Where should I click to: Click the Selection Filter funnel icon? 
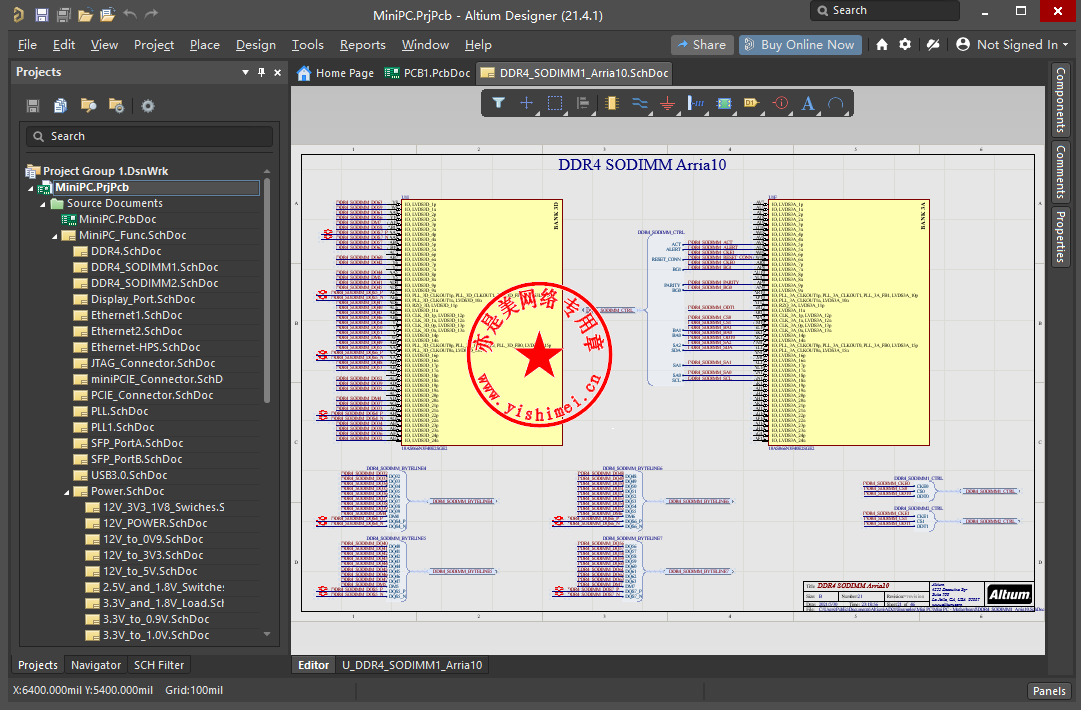[498, 103]
